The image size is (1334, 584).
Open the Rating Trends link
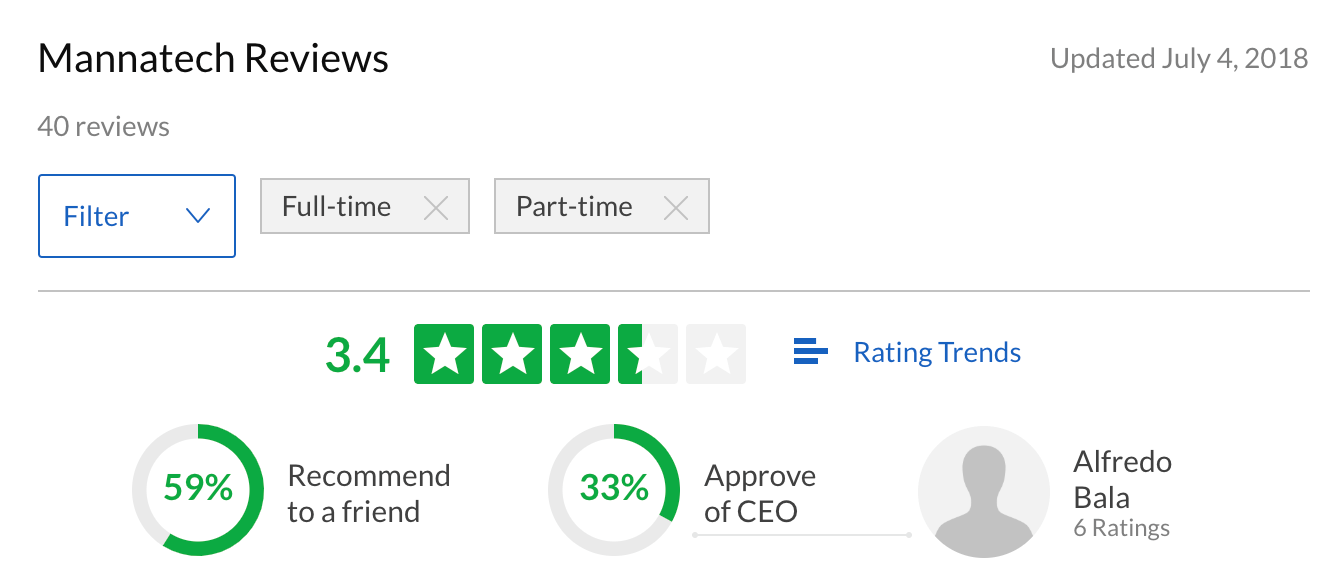(937, 353)
